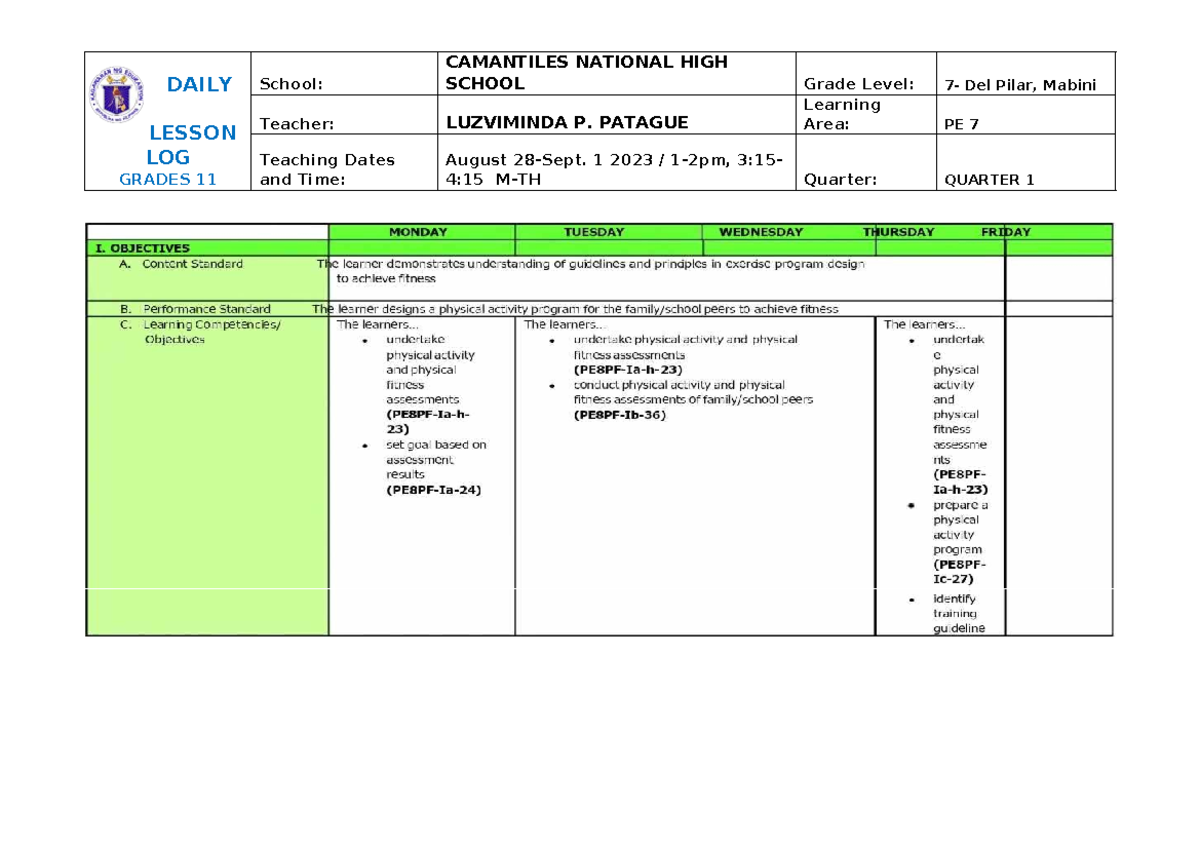Switch to the MONDAY column header
The height and width of the screenshot is (849, 1200).
click(418, 232)
